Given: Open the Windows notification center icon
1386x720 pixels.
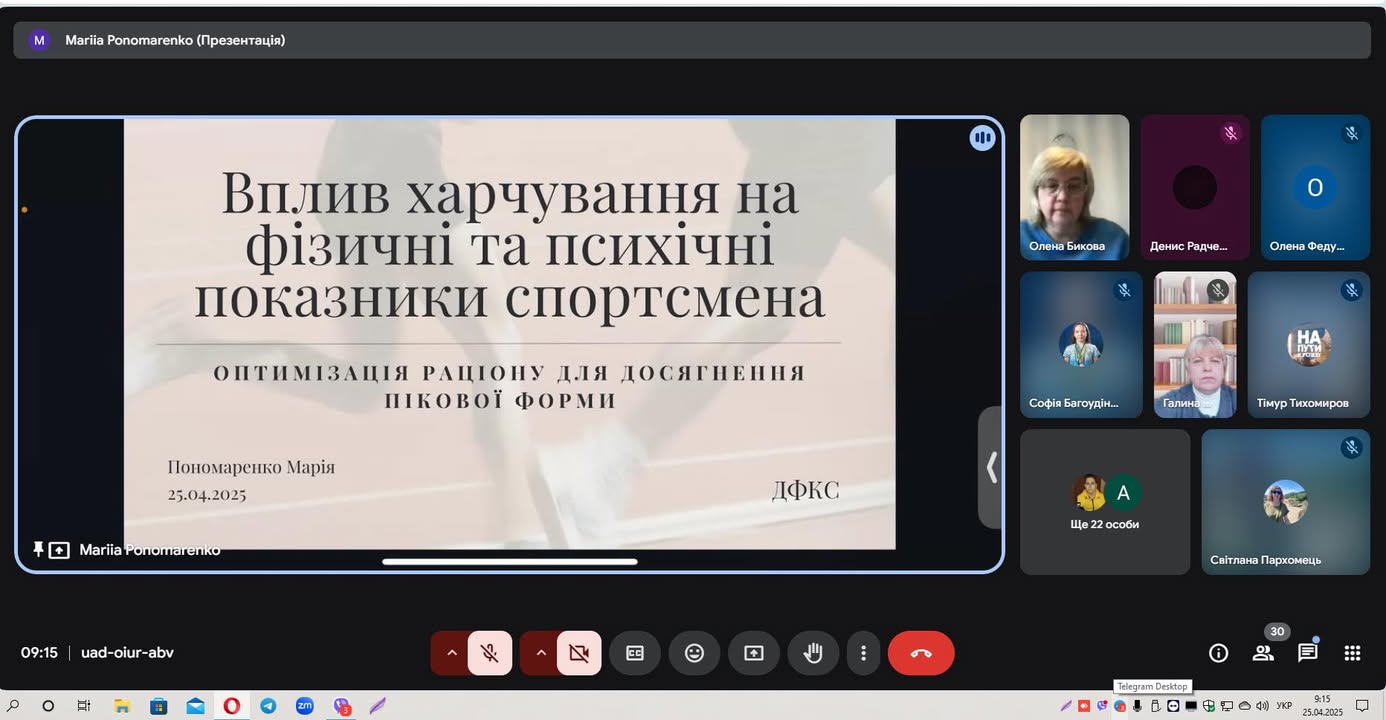Looking at the screenshot, I should coord(1362,706).
